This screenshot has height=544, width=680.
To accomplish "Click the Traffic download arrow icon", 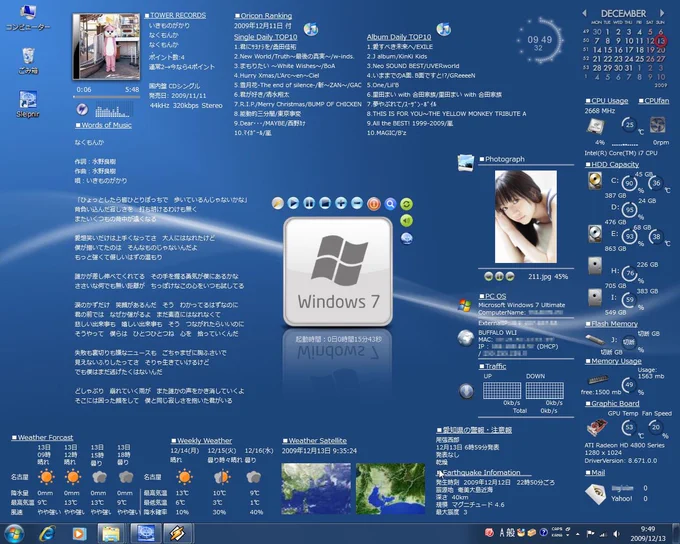I will click(466, 391).
